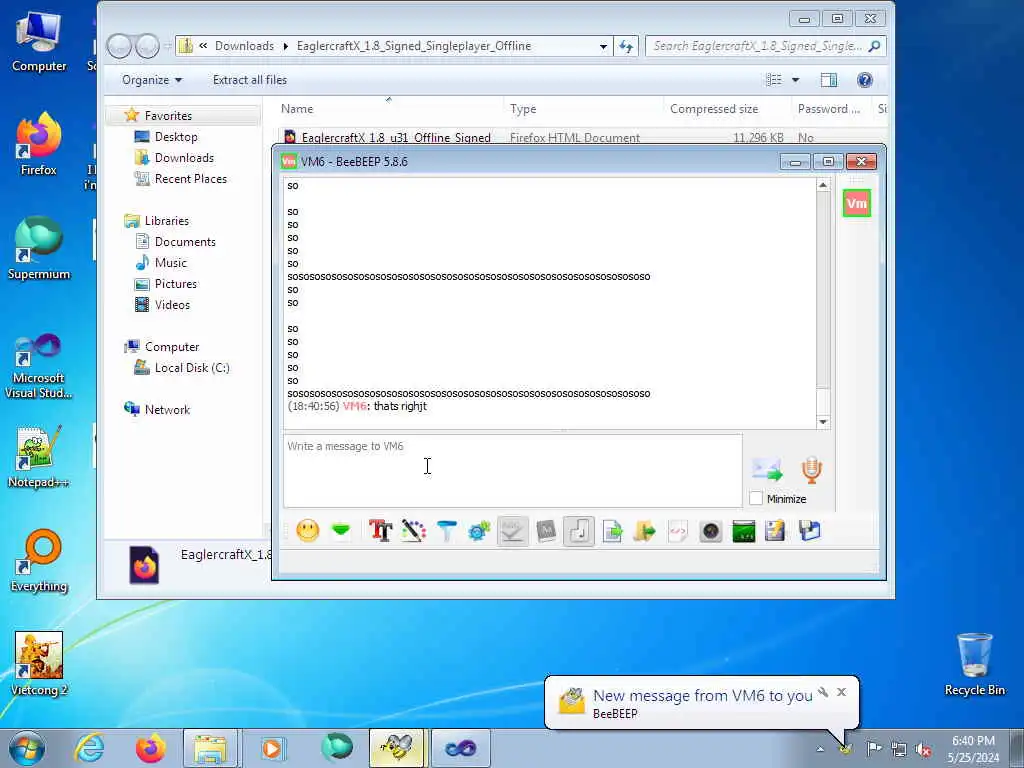
Task: Click 'New message from VM6 to you' notification
Action: pos(703,696)
